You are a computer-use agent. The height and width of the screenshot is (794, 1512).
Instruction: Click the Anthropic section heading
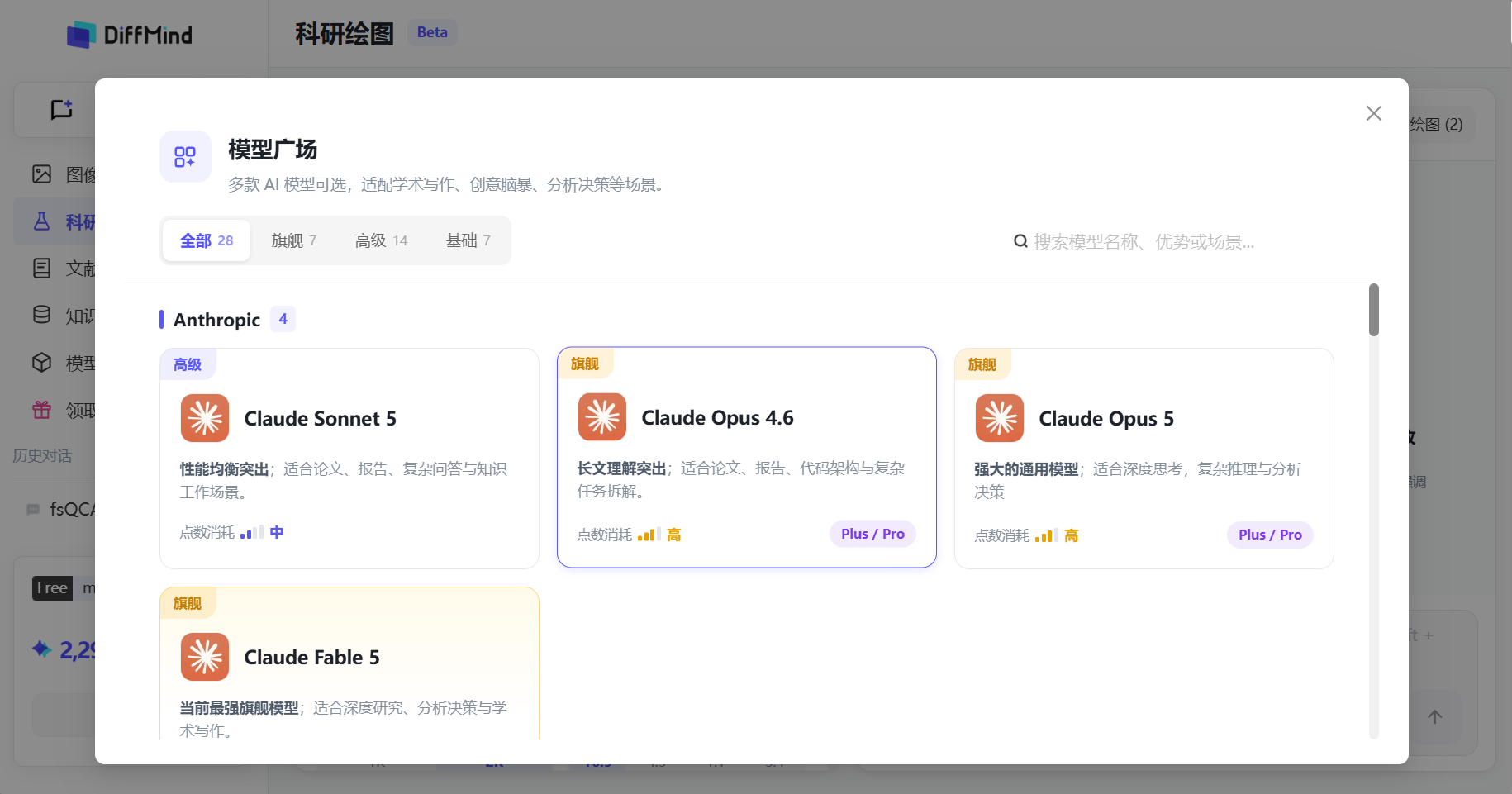(x=216, y=320)
